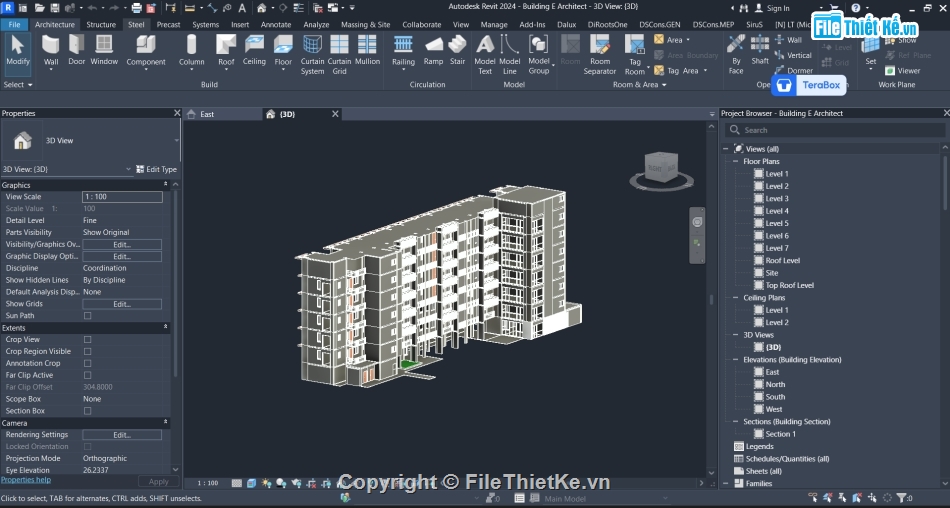Select the Curtain System tool
The height and width of the screenshot is (508, 950).
(x=312, y=55)
